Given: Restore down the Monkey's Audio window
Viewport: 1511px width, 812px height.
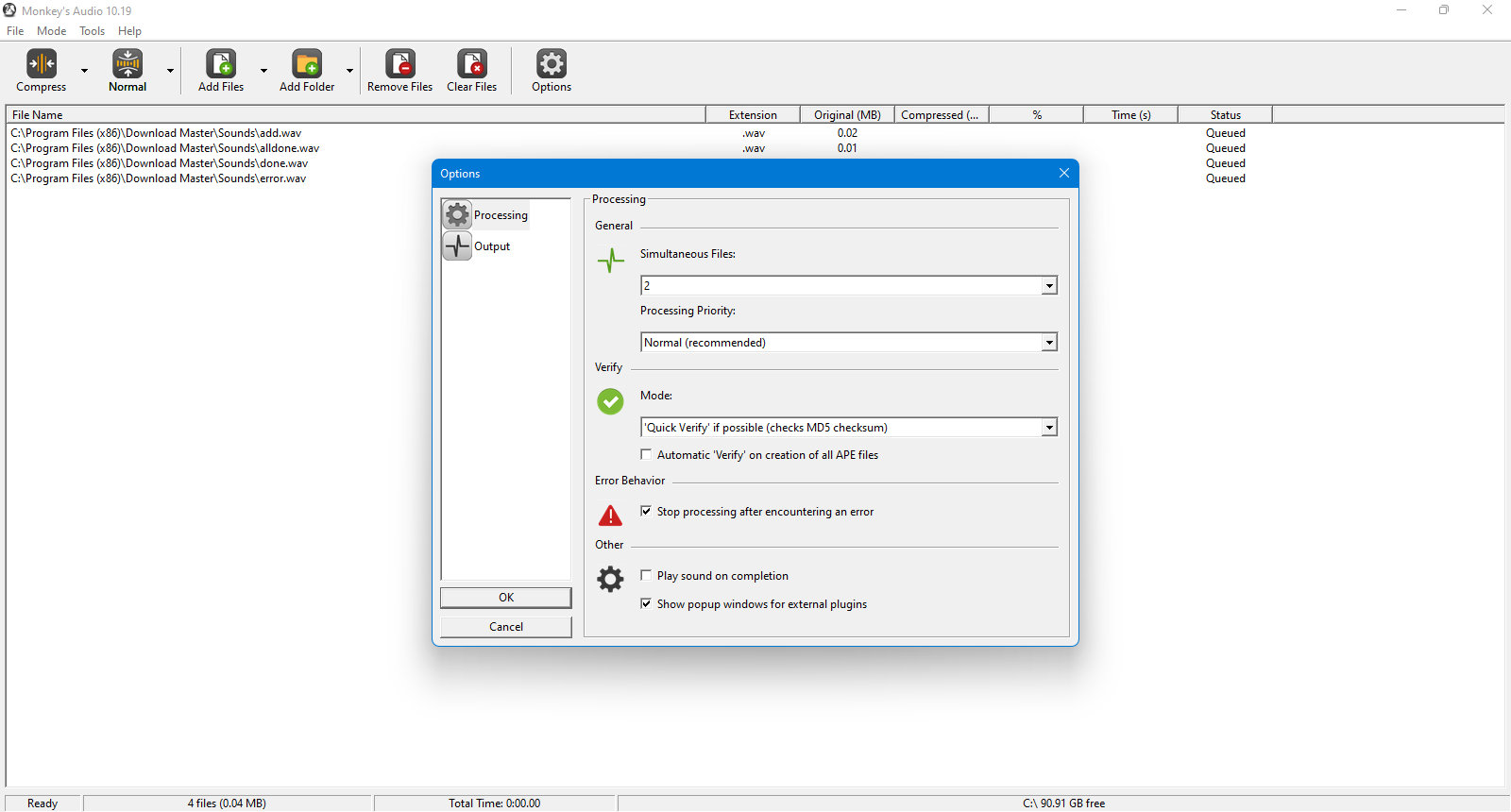Looking at the screenshot, I should pyautogui.click(x=1444, y=10).
